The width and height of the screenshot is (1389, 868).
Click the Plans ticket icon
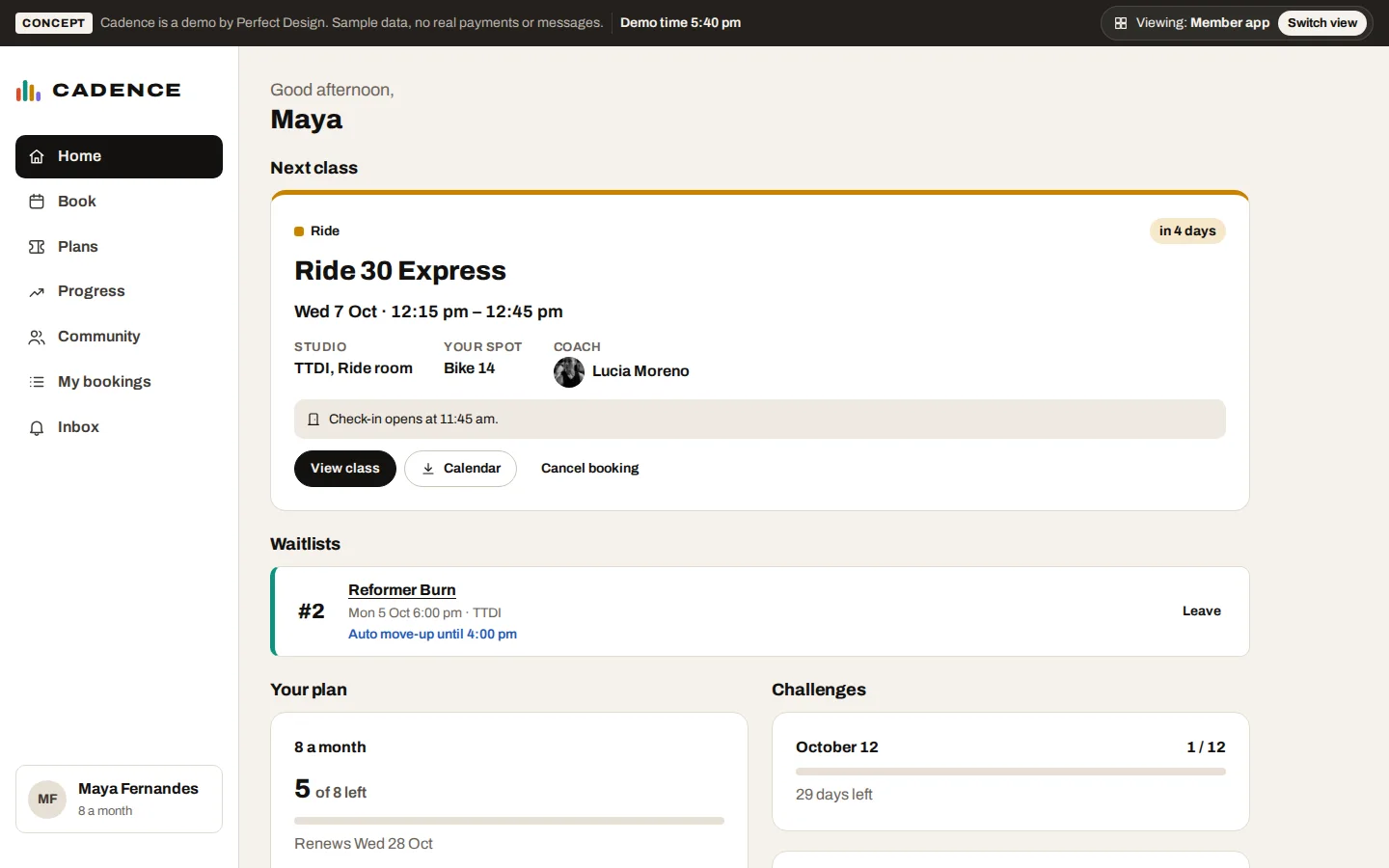pos(37,247)
